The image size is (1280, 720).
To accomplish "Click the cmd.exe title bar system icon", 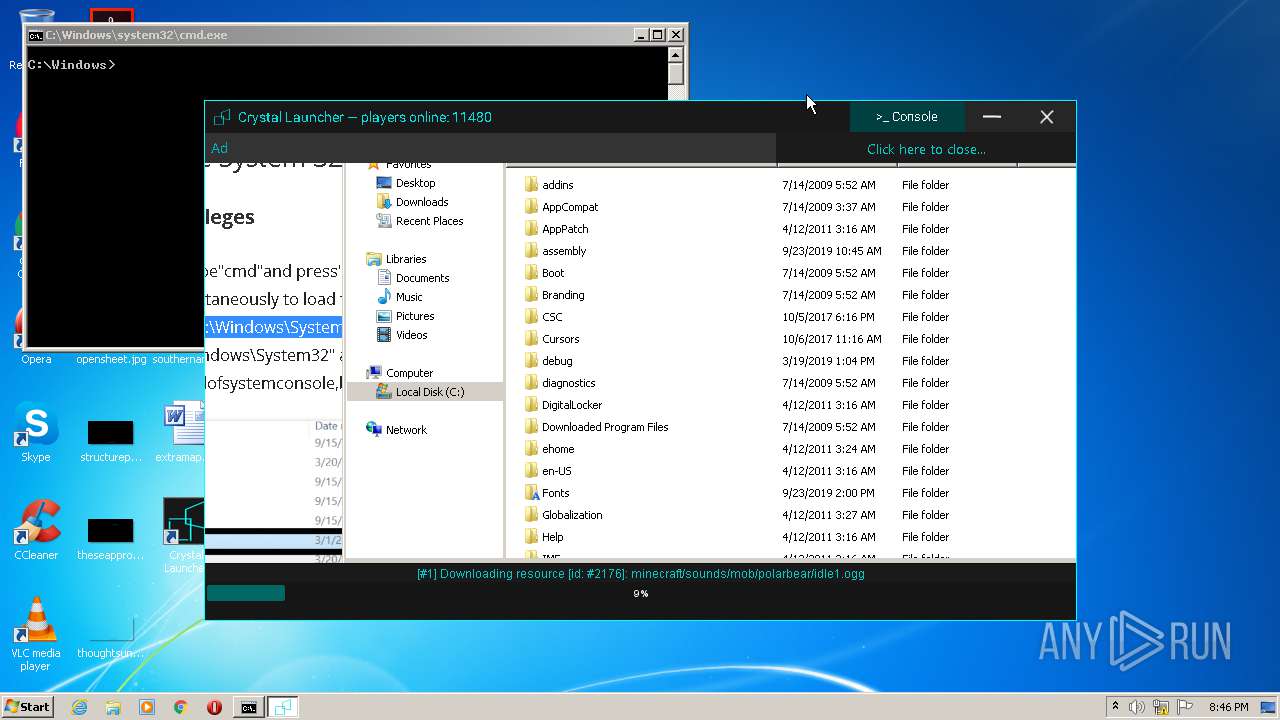I will tap(35, 35).
